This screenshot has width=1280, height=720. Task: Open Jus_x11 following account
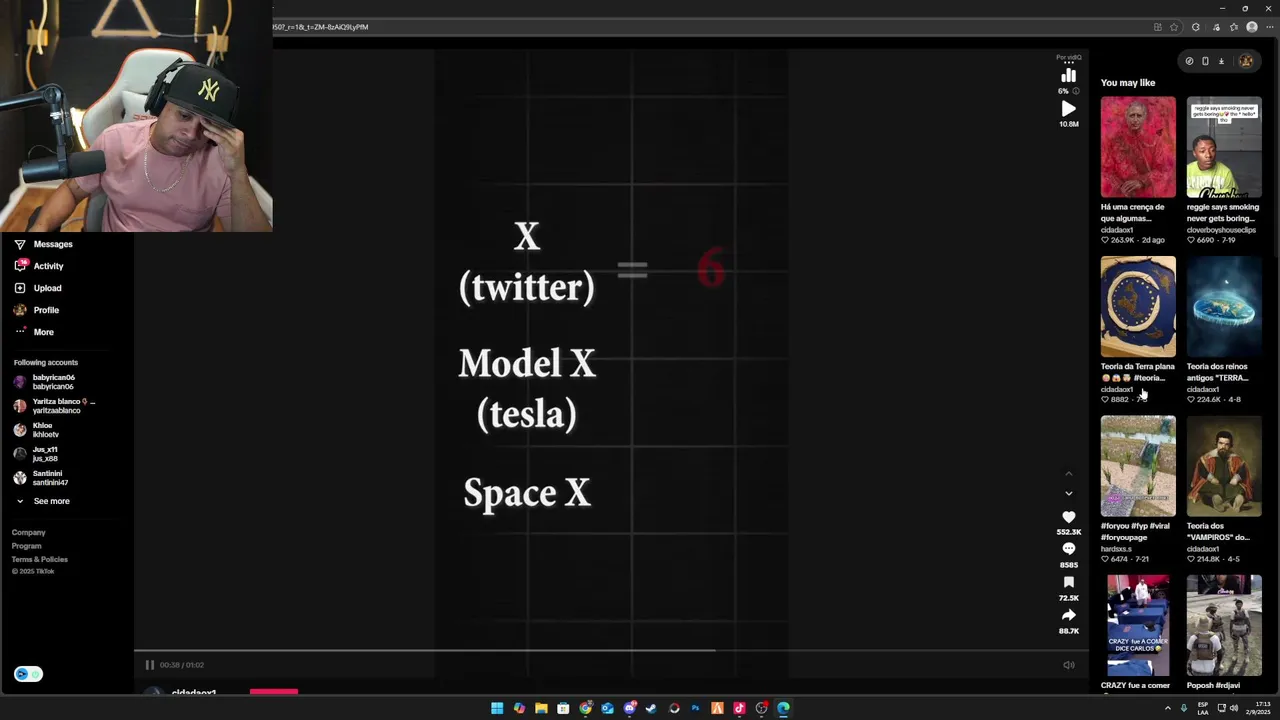(37, 454)
